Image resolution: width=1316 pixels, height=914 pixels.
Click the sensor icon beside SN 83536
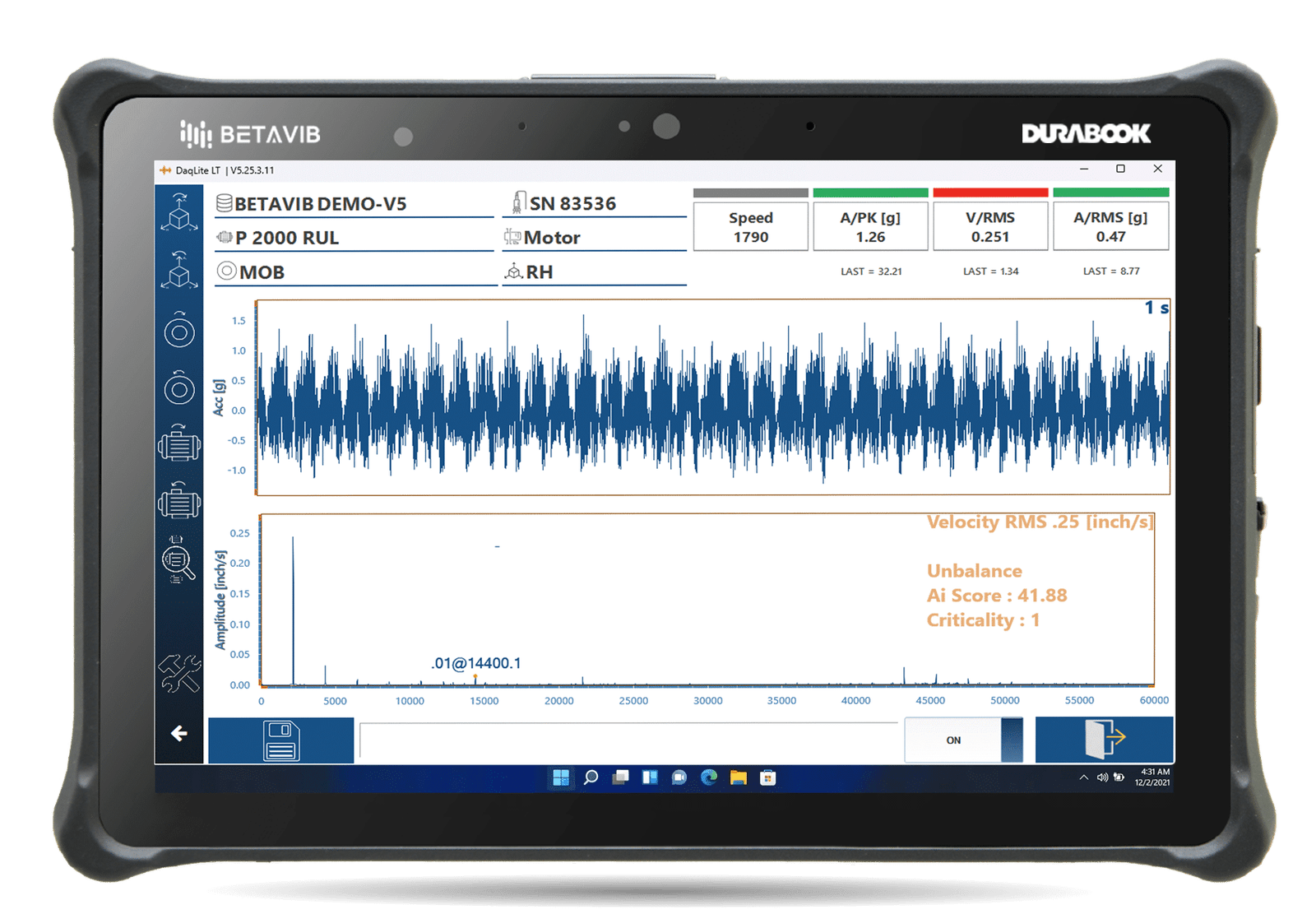[x=519, y=202]
